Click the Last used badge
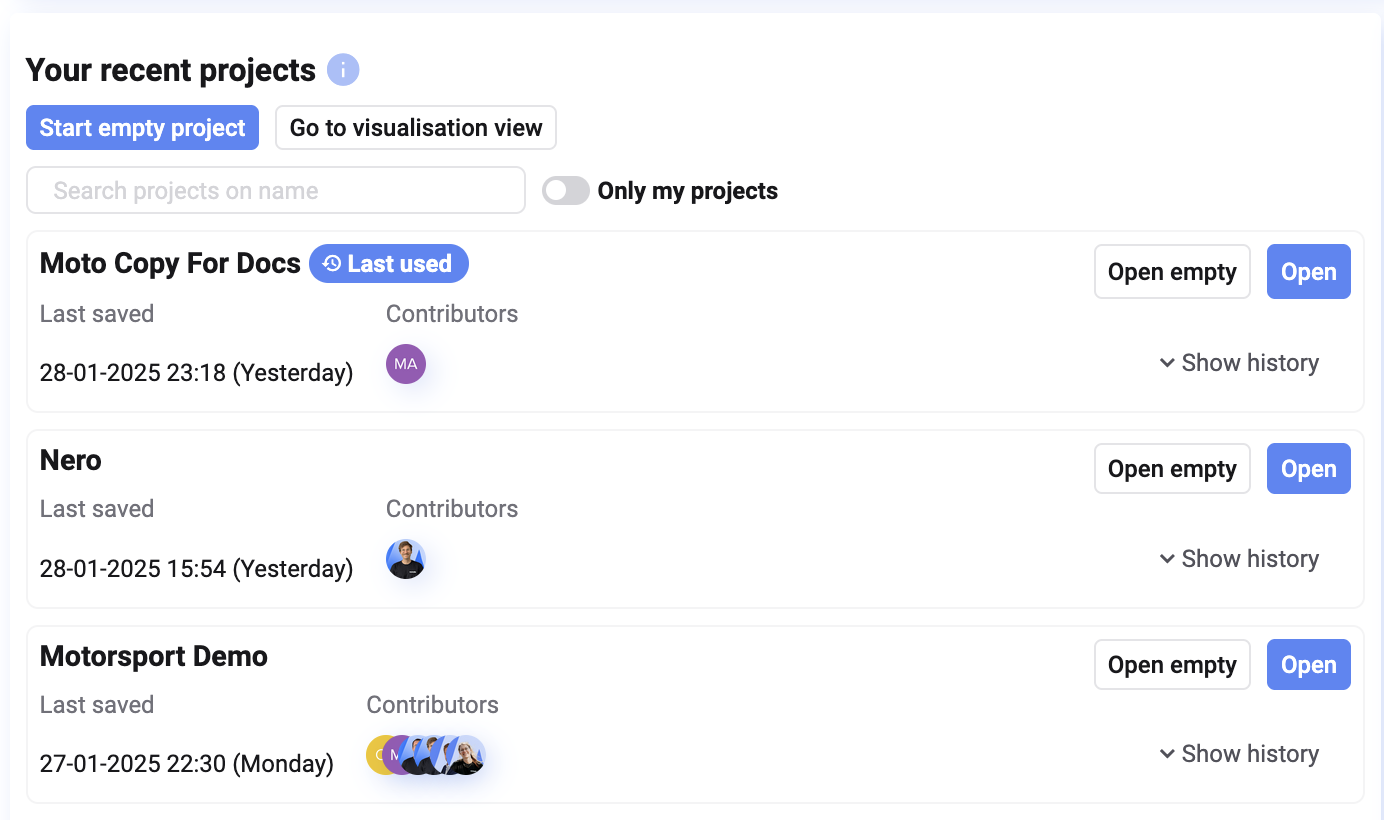Viewport: 1384px width, 820px height. [x=389, y=264]
